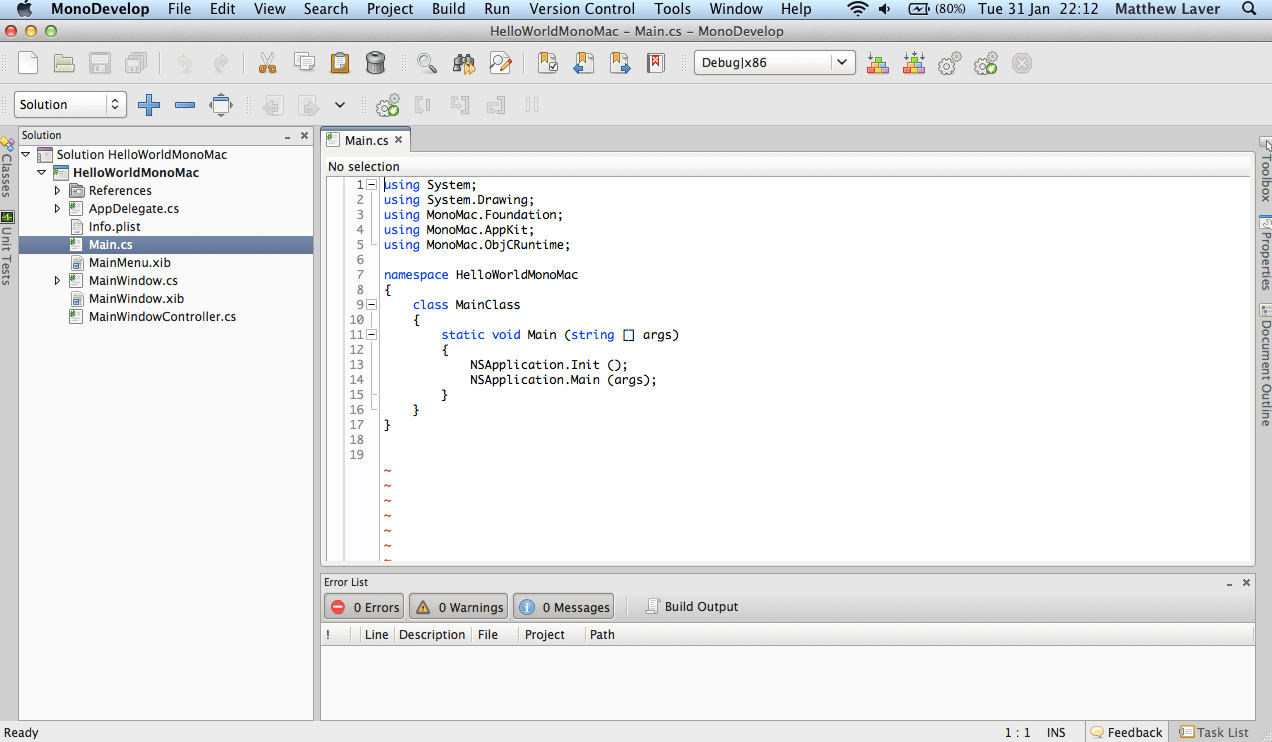The image size is (1272, 742).
Task: Open the Debug|x86 configuration dropdown
Action: point(775,62)
